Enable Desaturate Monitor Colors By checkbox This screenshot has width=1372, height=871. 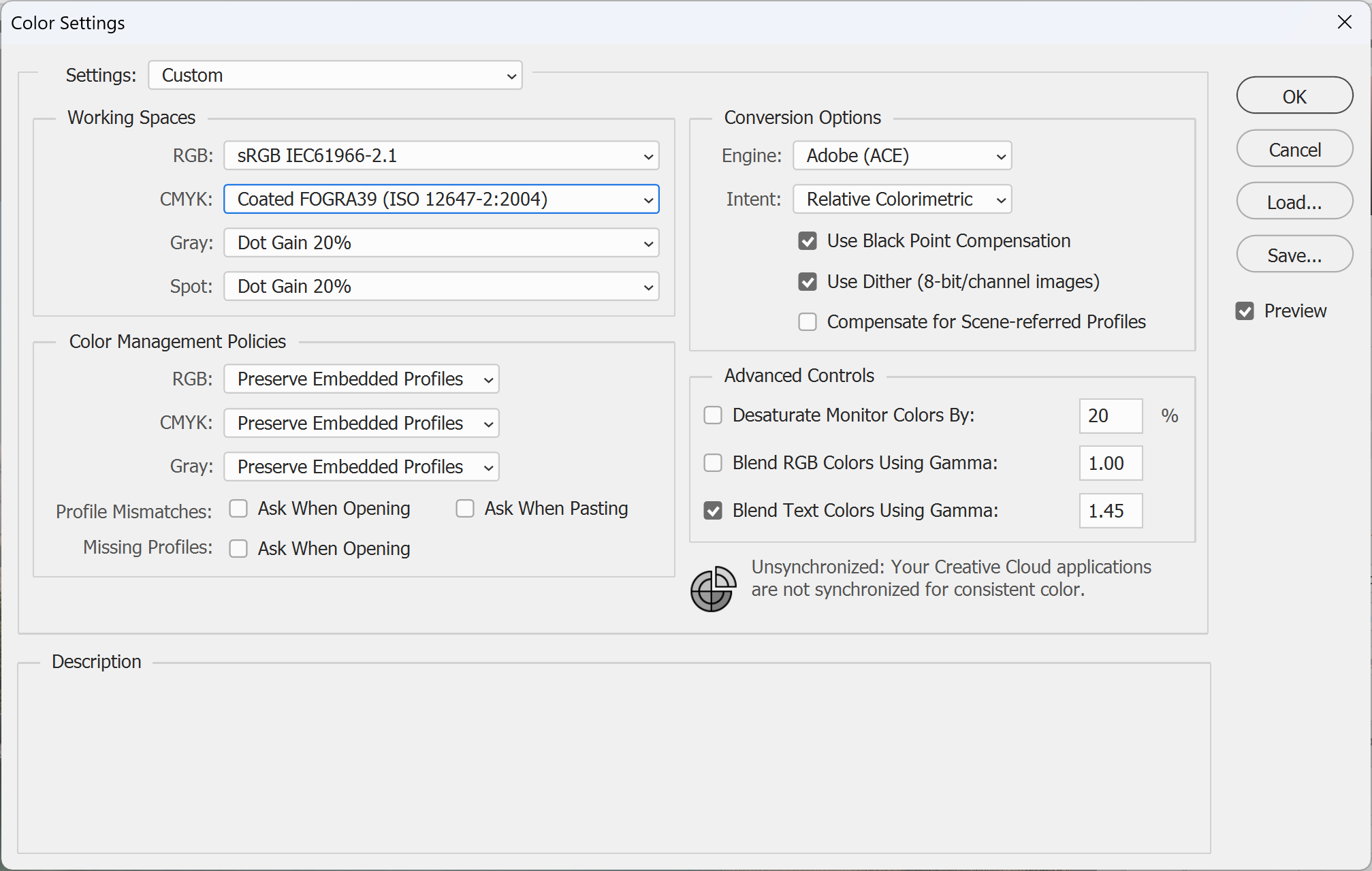713,415
